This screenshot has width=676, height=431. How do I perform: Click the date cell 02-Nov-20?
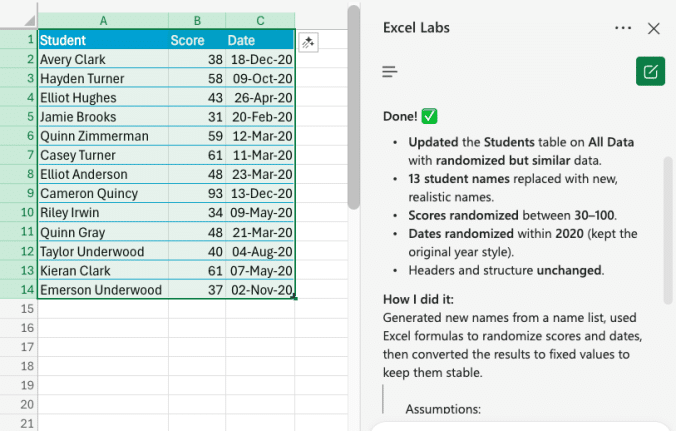[260, 290]
